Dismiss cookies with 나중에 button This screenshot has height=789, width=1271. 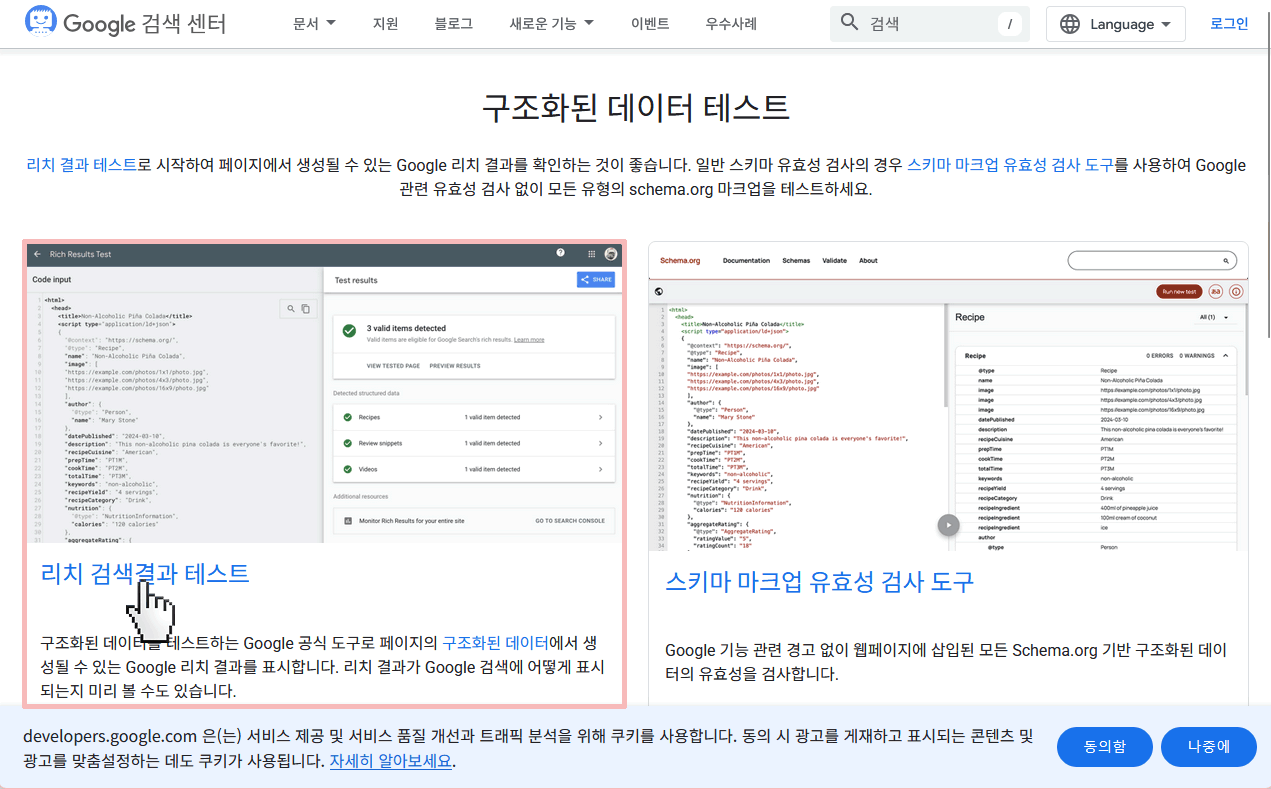click(1208, 746)
